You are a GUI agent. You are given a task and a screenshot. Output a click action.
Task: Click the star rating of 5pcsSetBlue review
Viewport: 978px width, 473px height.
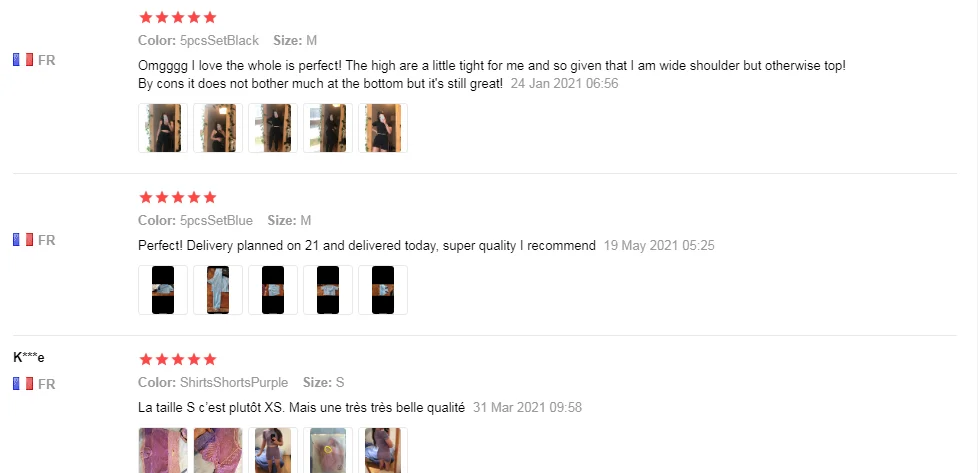click(x=178, y=197)
